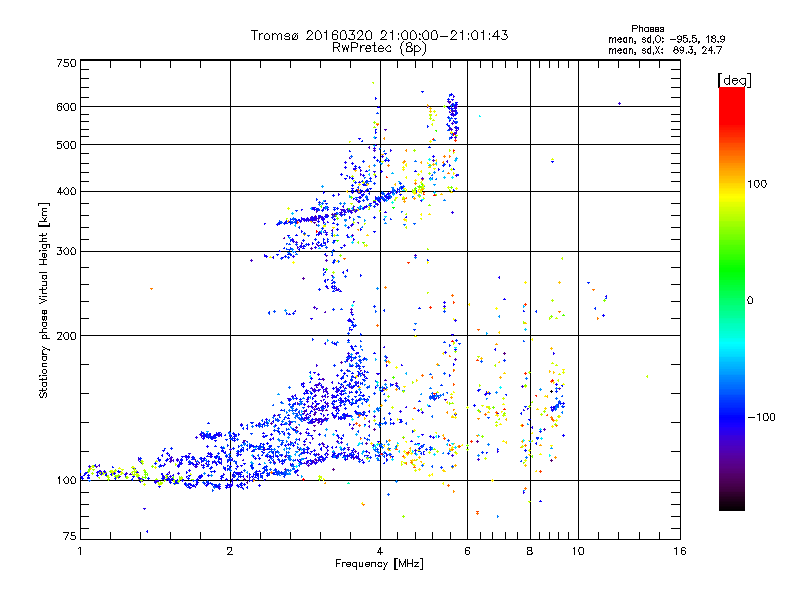Click the '-100' tick label on the color bar
This screenshot has height=600, width=800.
click(x=762, y=417)
